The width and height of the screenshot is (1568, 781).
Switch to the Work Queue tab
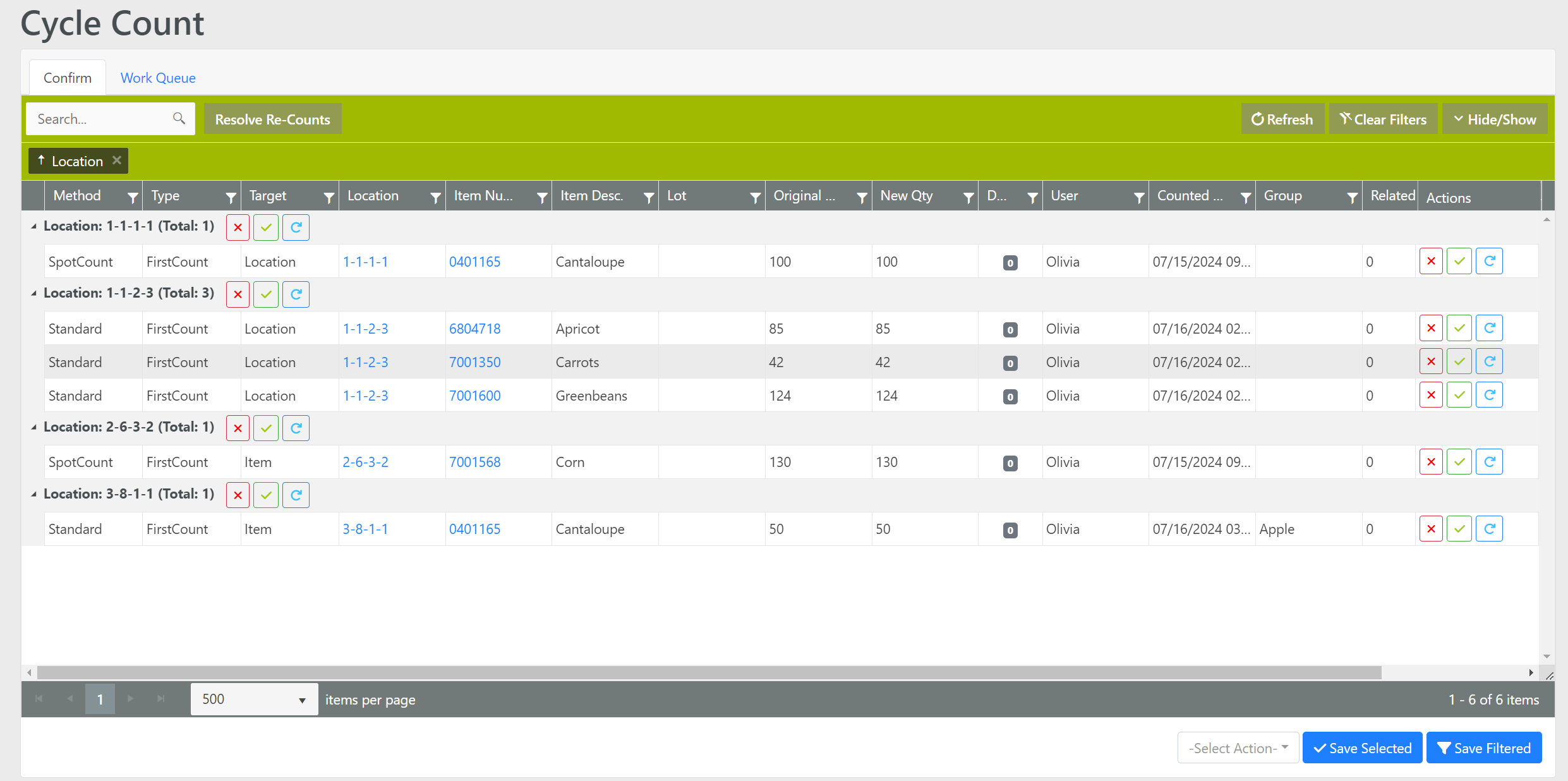(x=158, y=78)
